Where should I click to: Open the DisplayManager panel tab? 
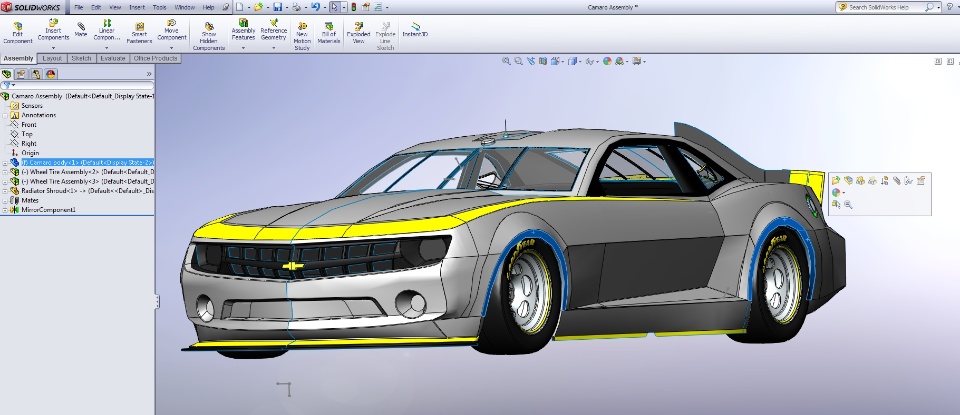tap(51, 74)
